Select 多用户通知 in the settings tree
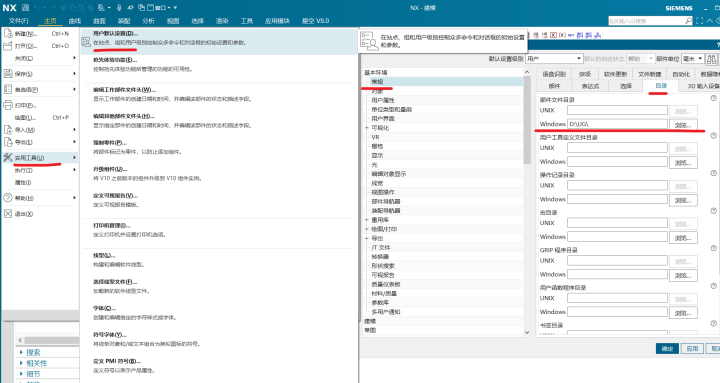This screenshot has height=383, width=720. tap(386, 312)
